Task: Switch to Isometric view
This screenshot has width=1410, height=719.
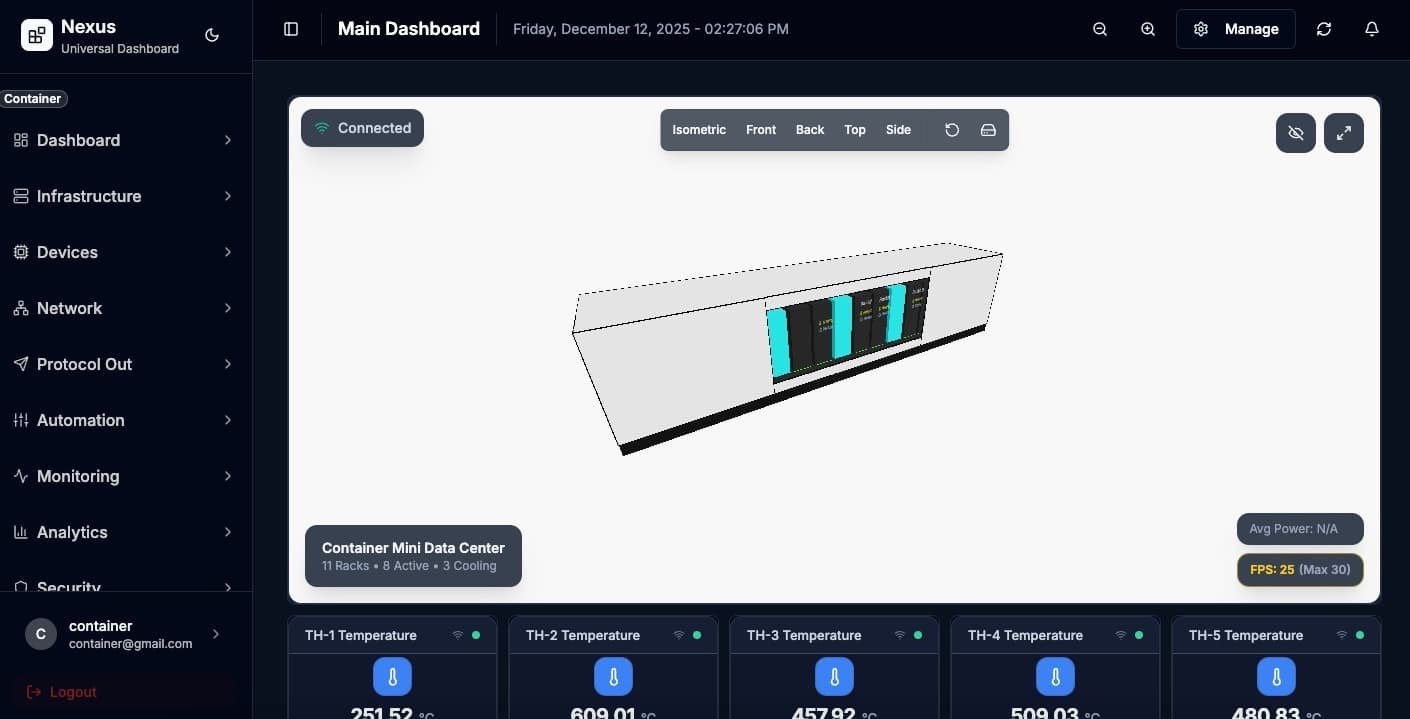Action: (x=699, y=130)
